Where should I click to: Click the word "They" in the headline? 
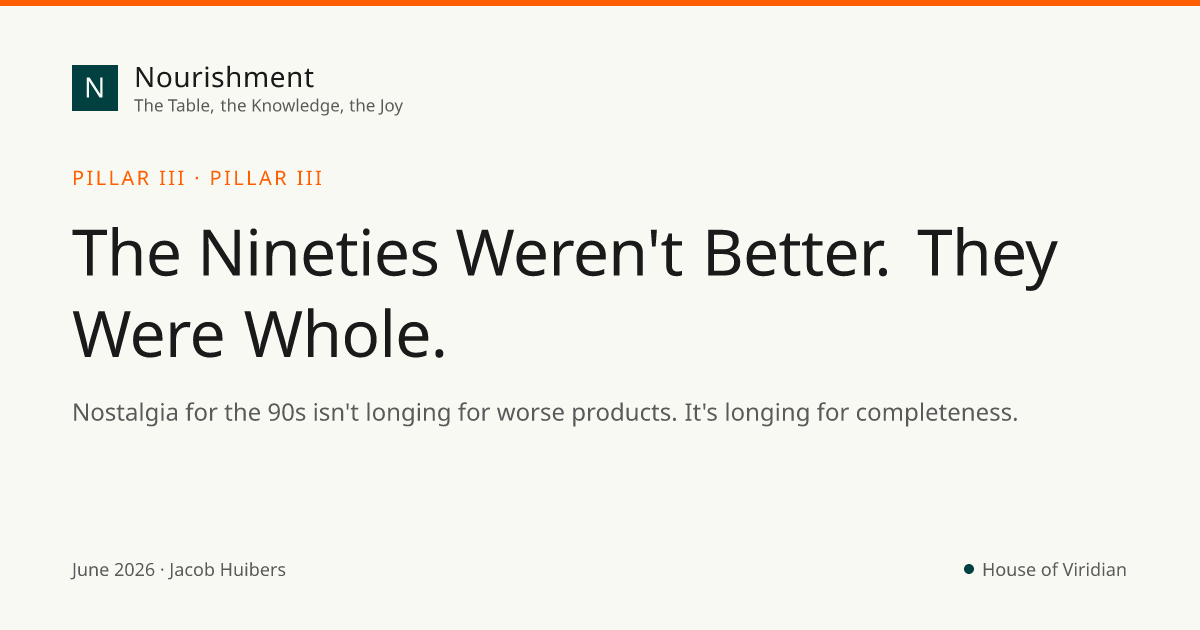point(987,254)
